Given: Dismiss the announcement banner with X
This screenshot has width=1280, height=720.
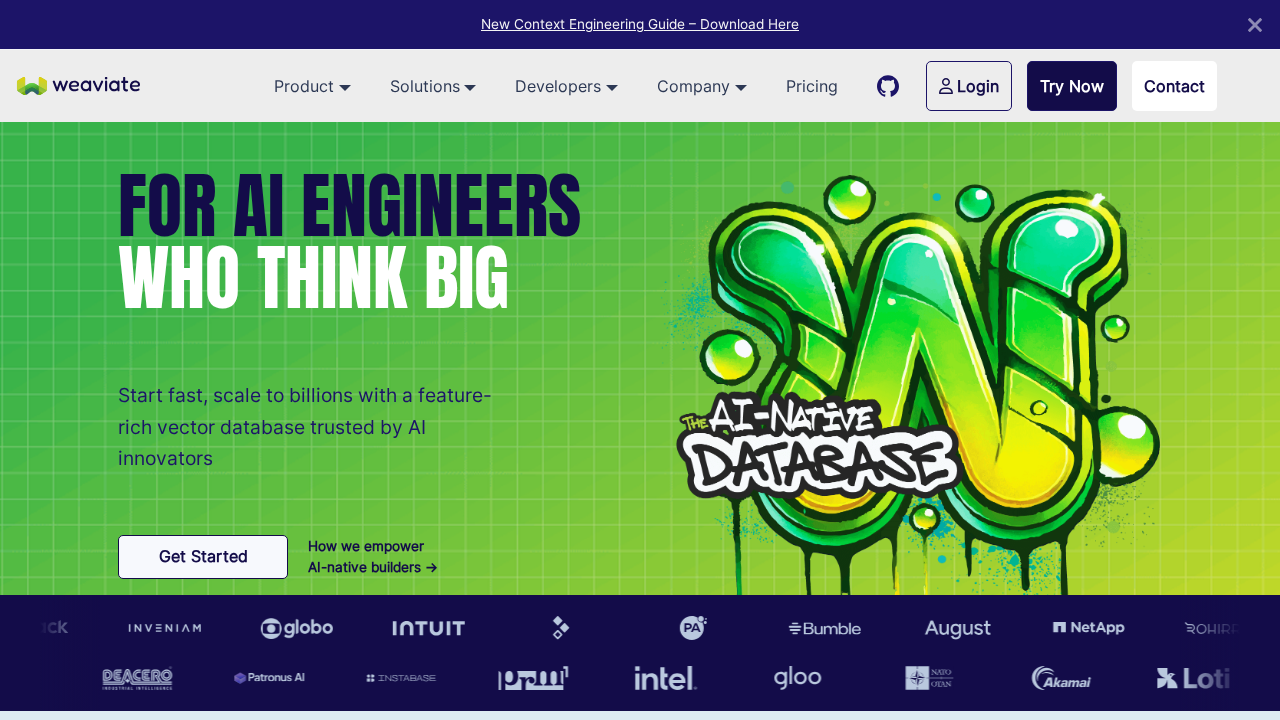Looking at the screenshot, I should click(x=1254, y=25).
